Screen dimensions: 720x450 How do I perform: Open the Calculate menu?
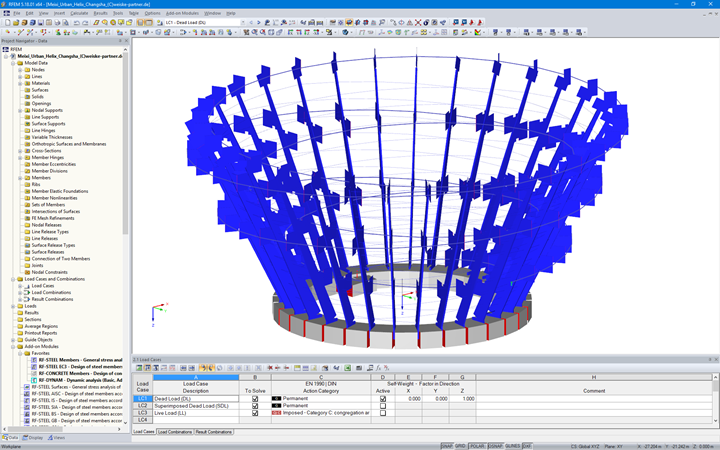coord(79,13)
